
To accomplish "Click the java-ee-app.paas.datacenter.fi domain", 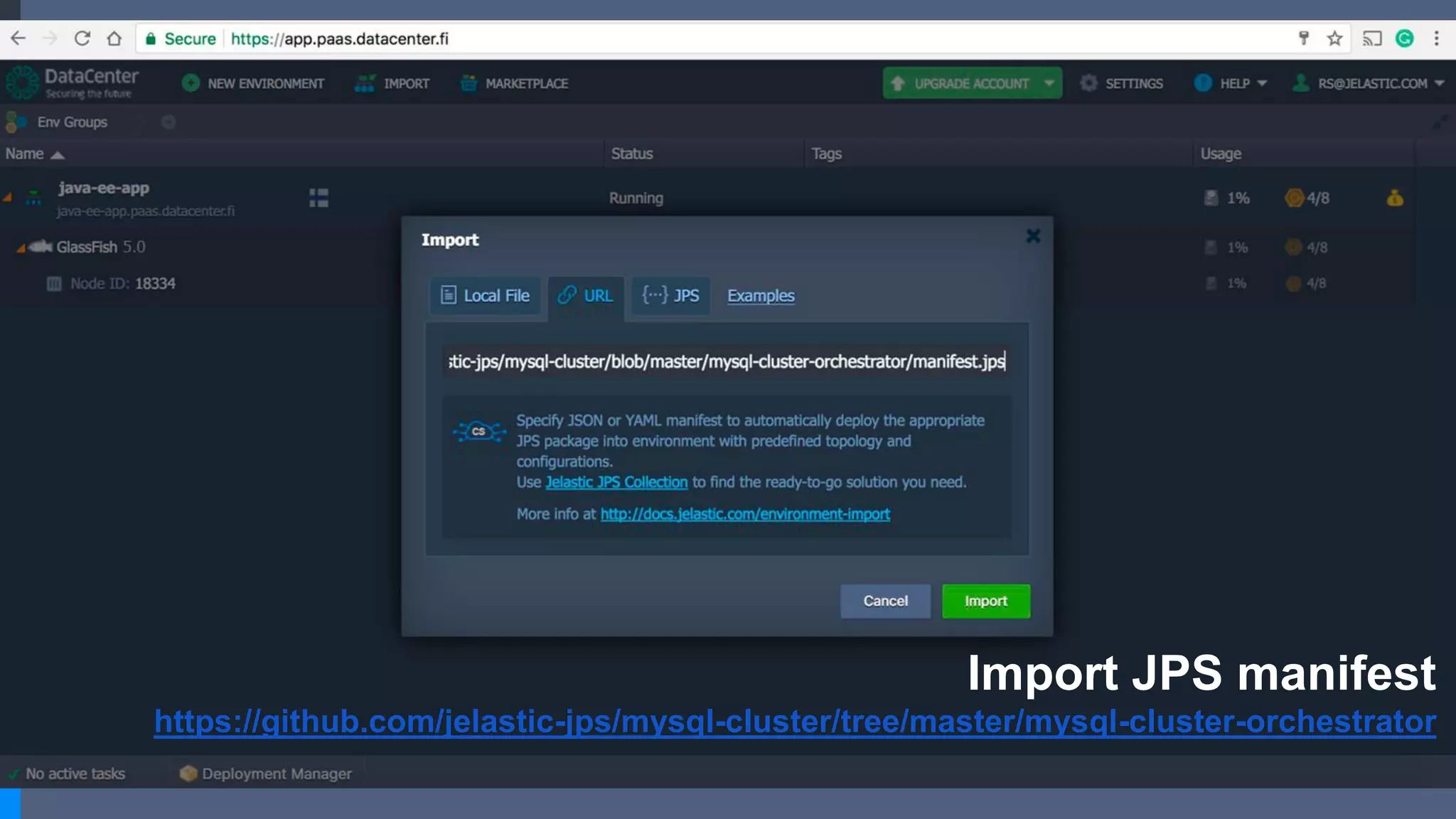I will pos(146,211).
